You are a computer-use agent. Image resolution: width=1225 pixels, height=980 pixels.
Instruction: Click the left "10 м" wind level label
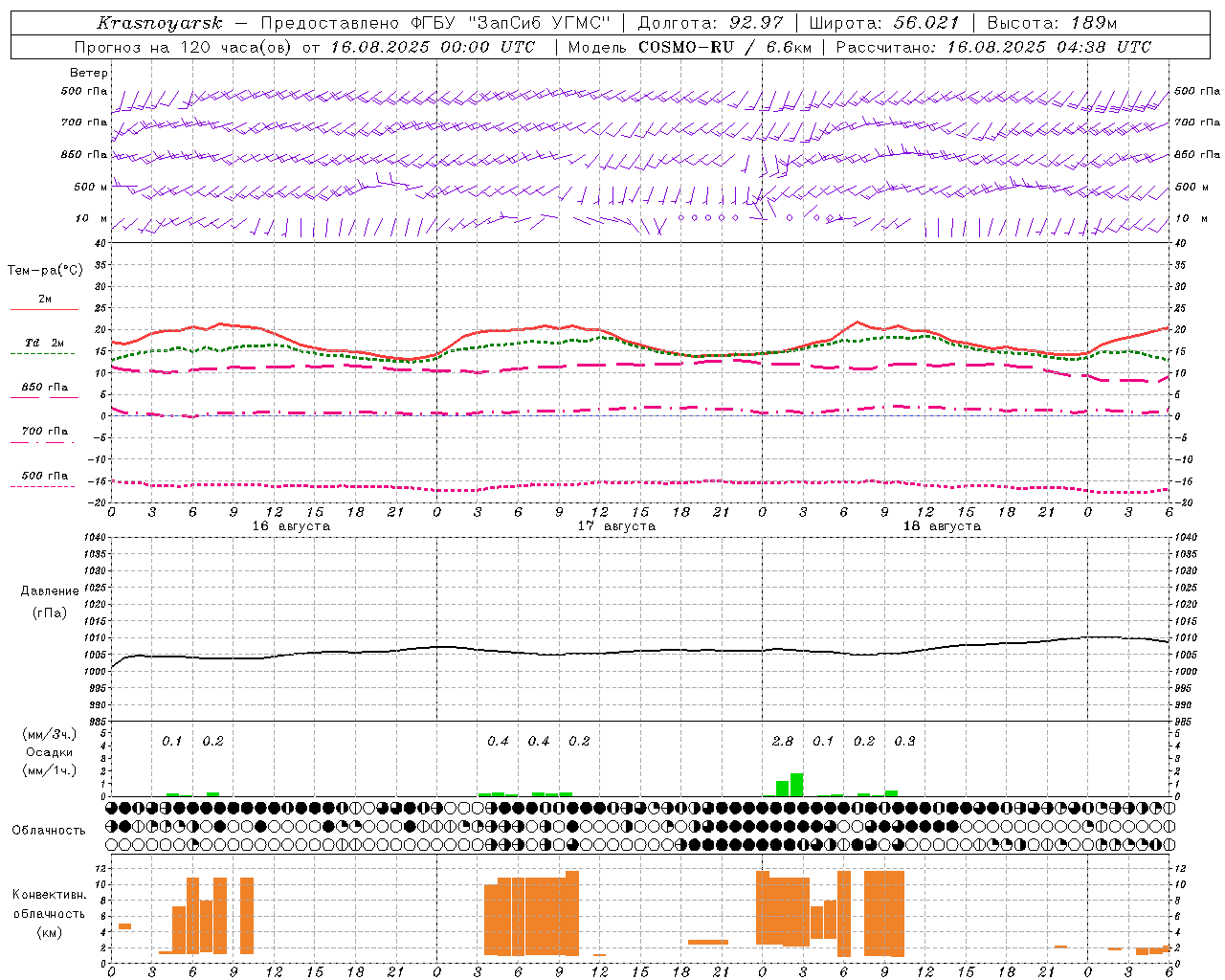pyautogui.click(x=92, y=218)
